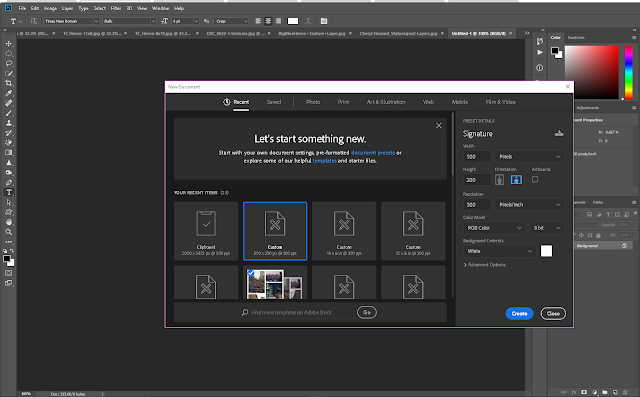Select the Move tool
Screen dimensions: 640x397
tap(9, 44)
